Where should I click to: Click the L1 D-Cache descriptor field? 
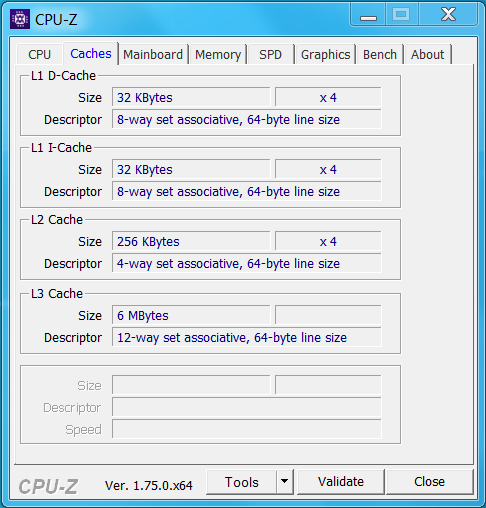247,119
